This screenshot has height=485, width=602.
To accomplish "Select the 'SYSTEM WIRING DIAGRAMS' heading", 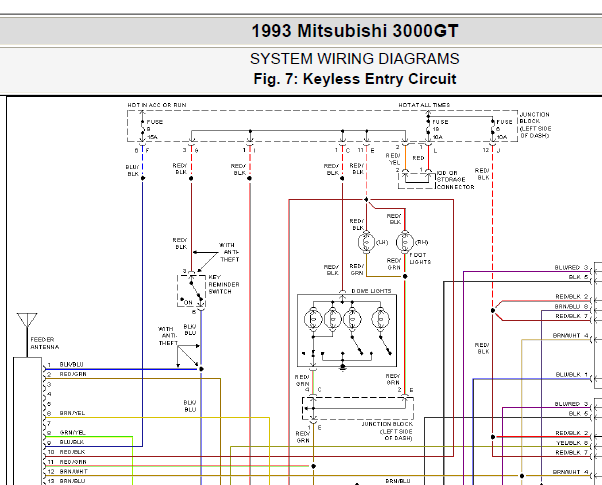I will click(354, 59).
